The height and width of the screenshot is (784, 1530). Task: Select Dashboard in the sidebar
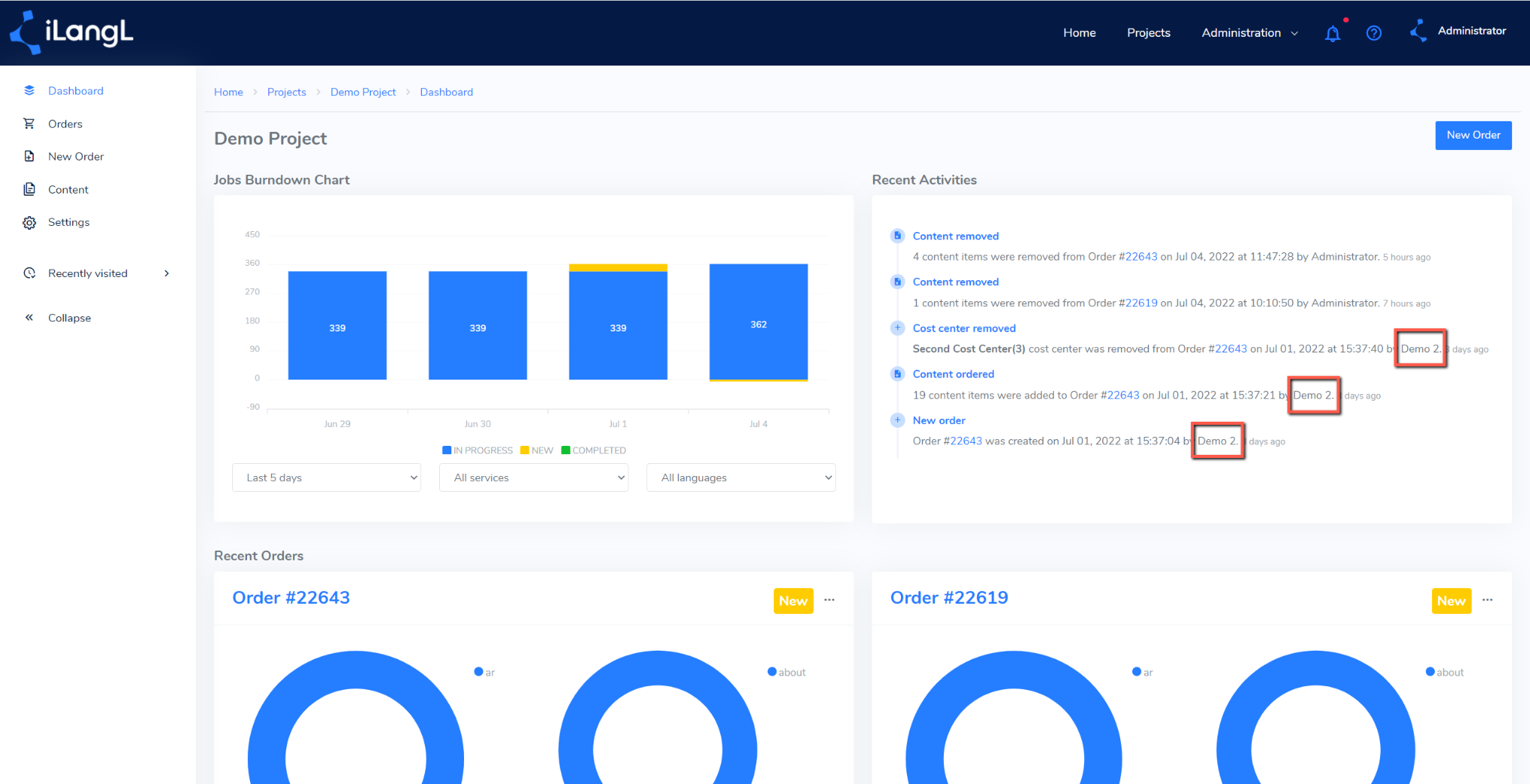click(x=75, y=90)
